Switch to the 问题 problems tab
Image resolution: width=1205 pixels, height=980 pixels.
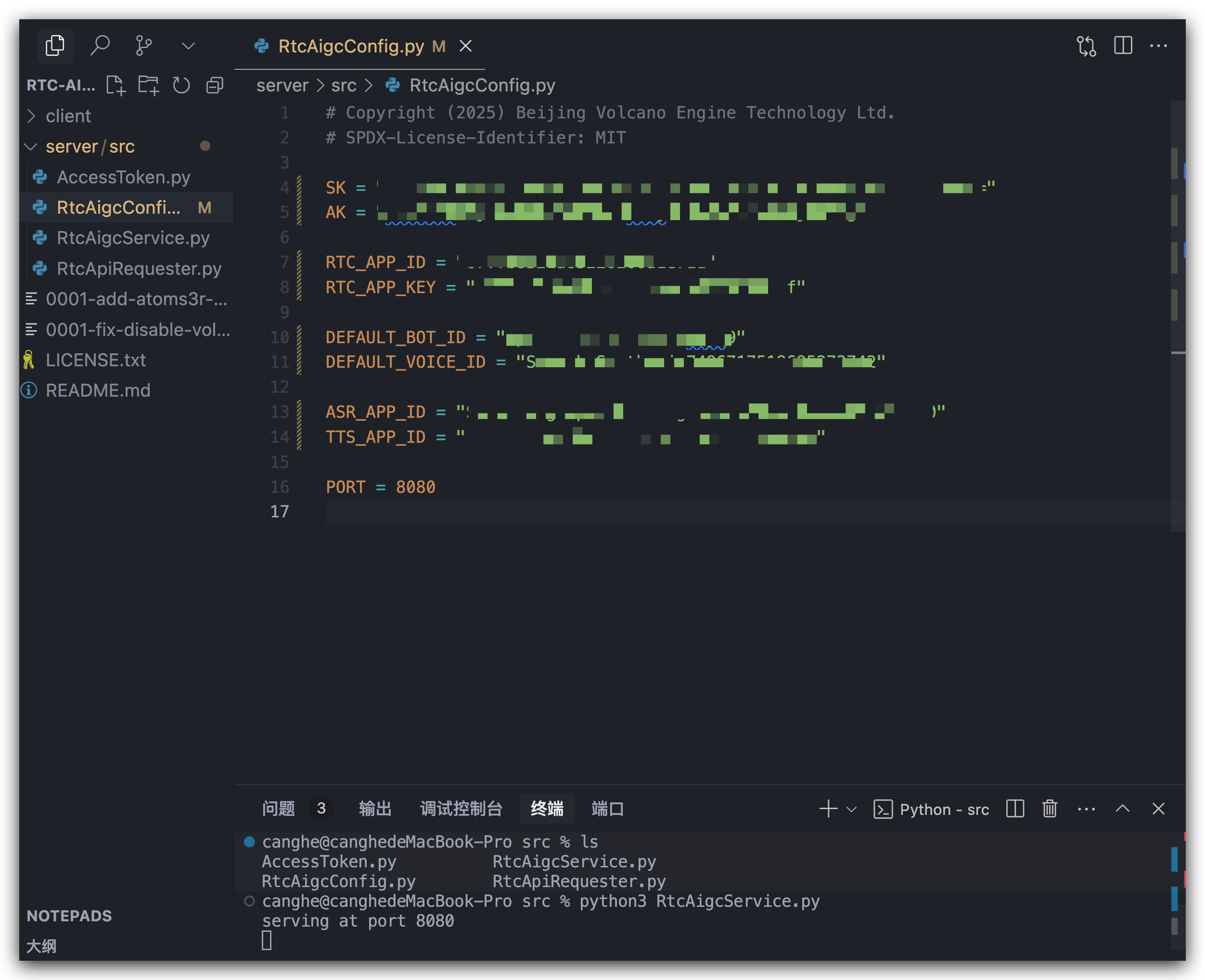point(278,809)
